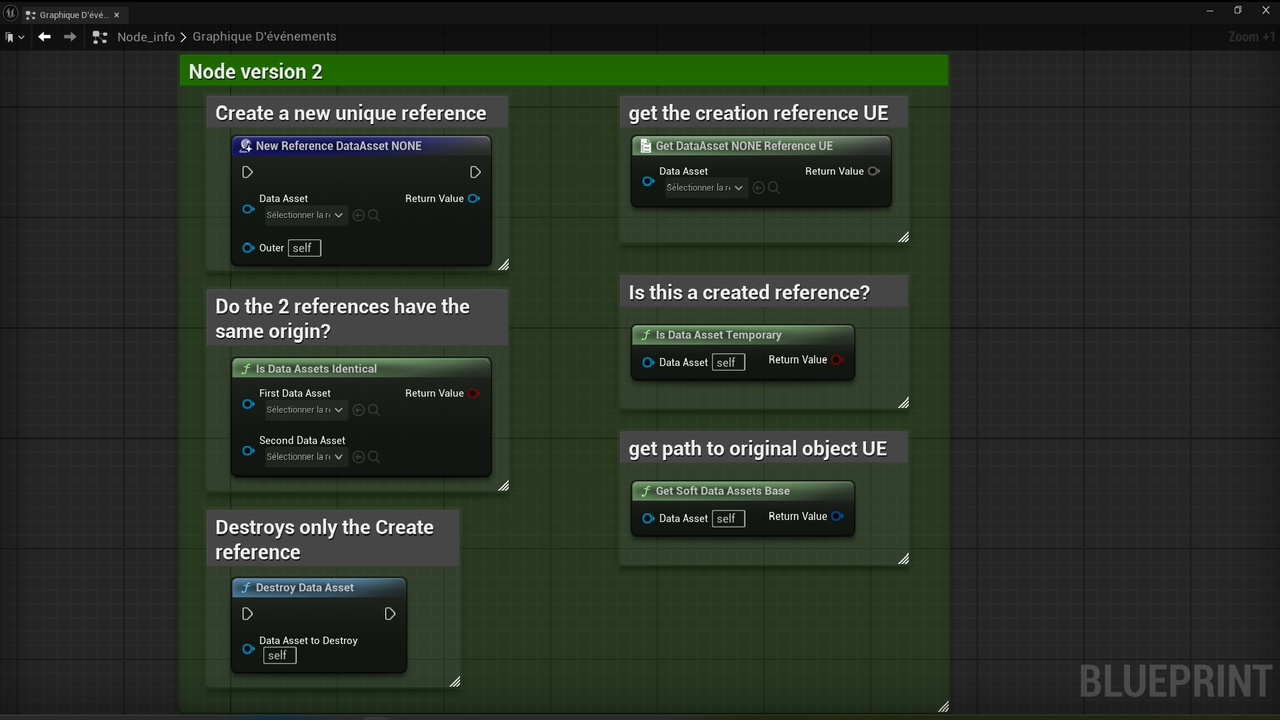Viewport: 1280px width, 720px height.
Task: Click Outer input pin on New Reference node
Action: pos(248,248)
